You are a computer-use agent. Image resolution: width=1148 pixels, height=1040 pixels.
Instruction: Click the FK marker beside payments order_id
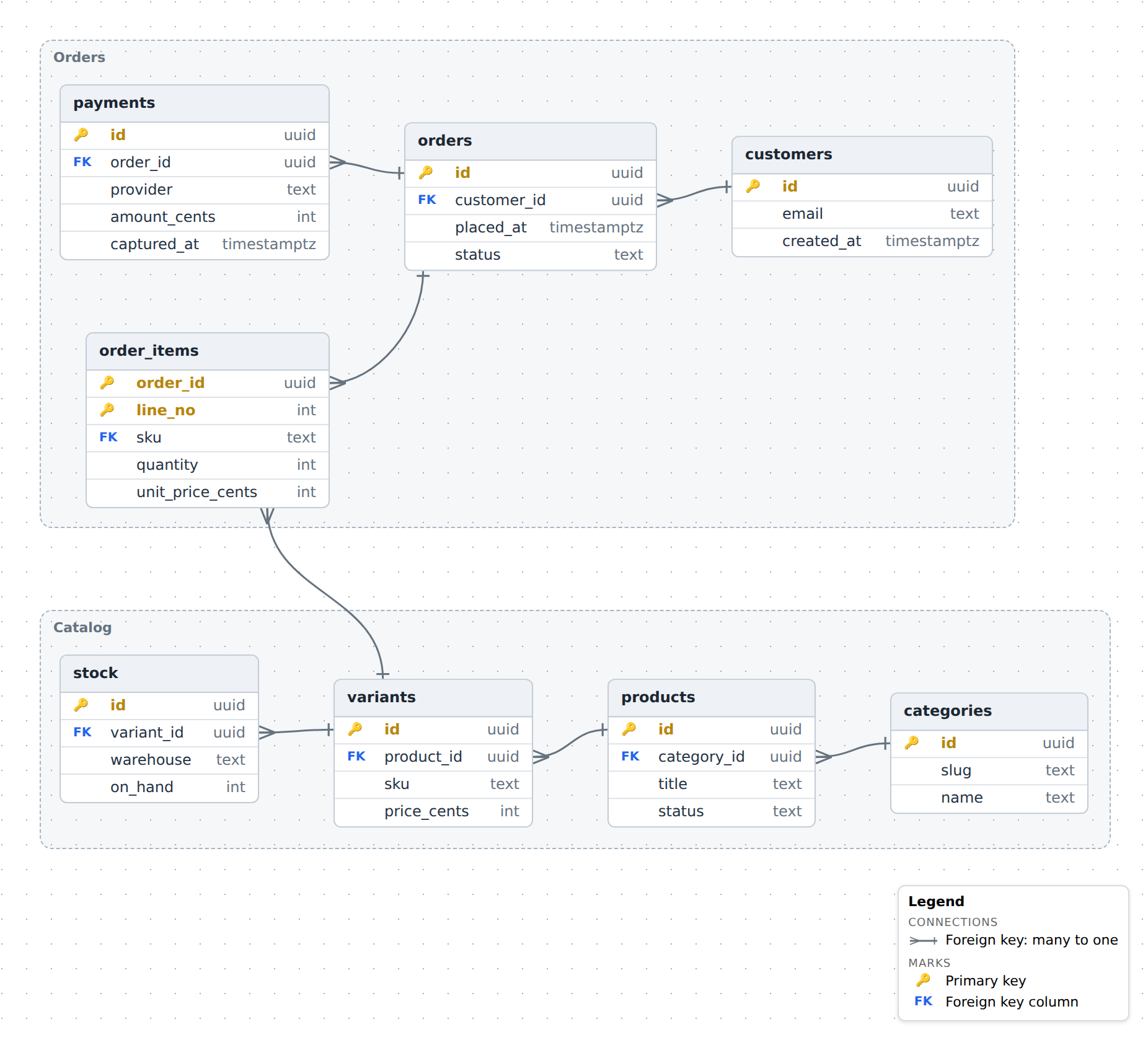point(82,162)
